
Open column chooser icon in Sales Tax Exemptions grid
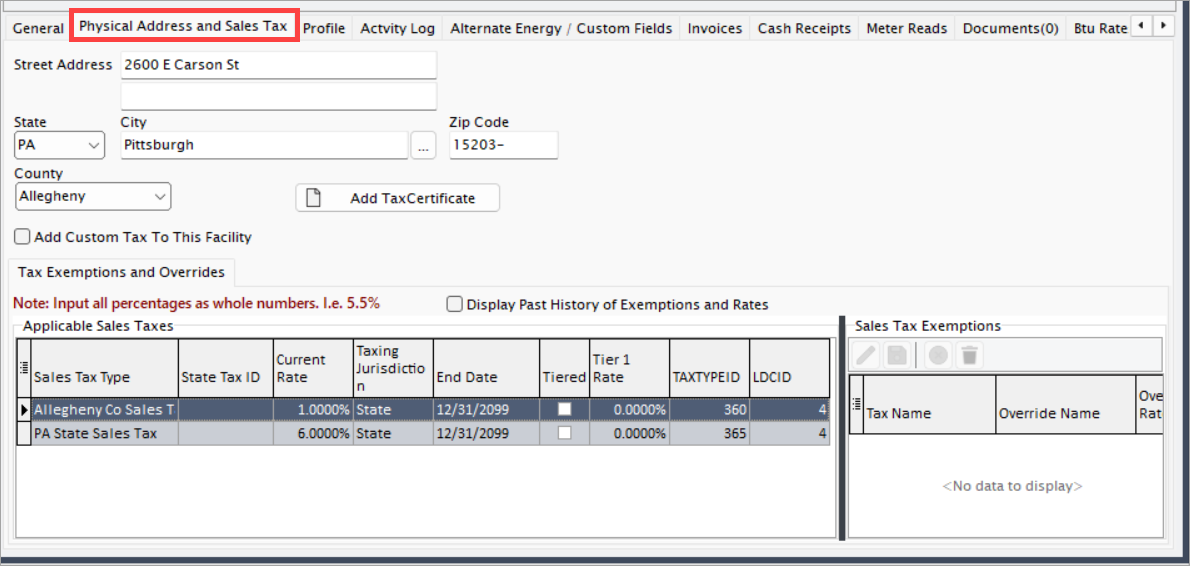pyautogui.click(x=857, y=404)
